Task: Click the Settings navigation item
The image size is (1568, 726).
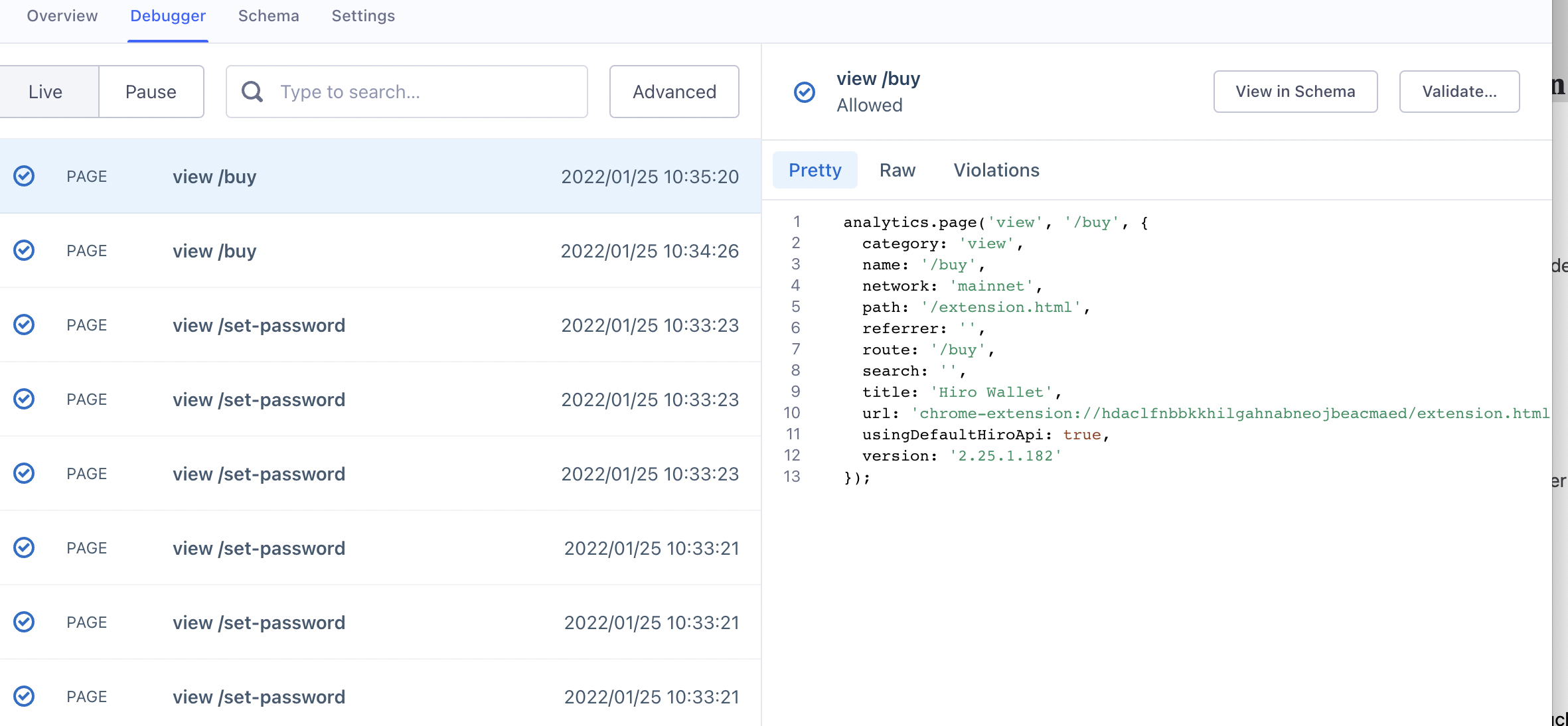Action: coord(362,16)
